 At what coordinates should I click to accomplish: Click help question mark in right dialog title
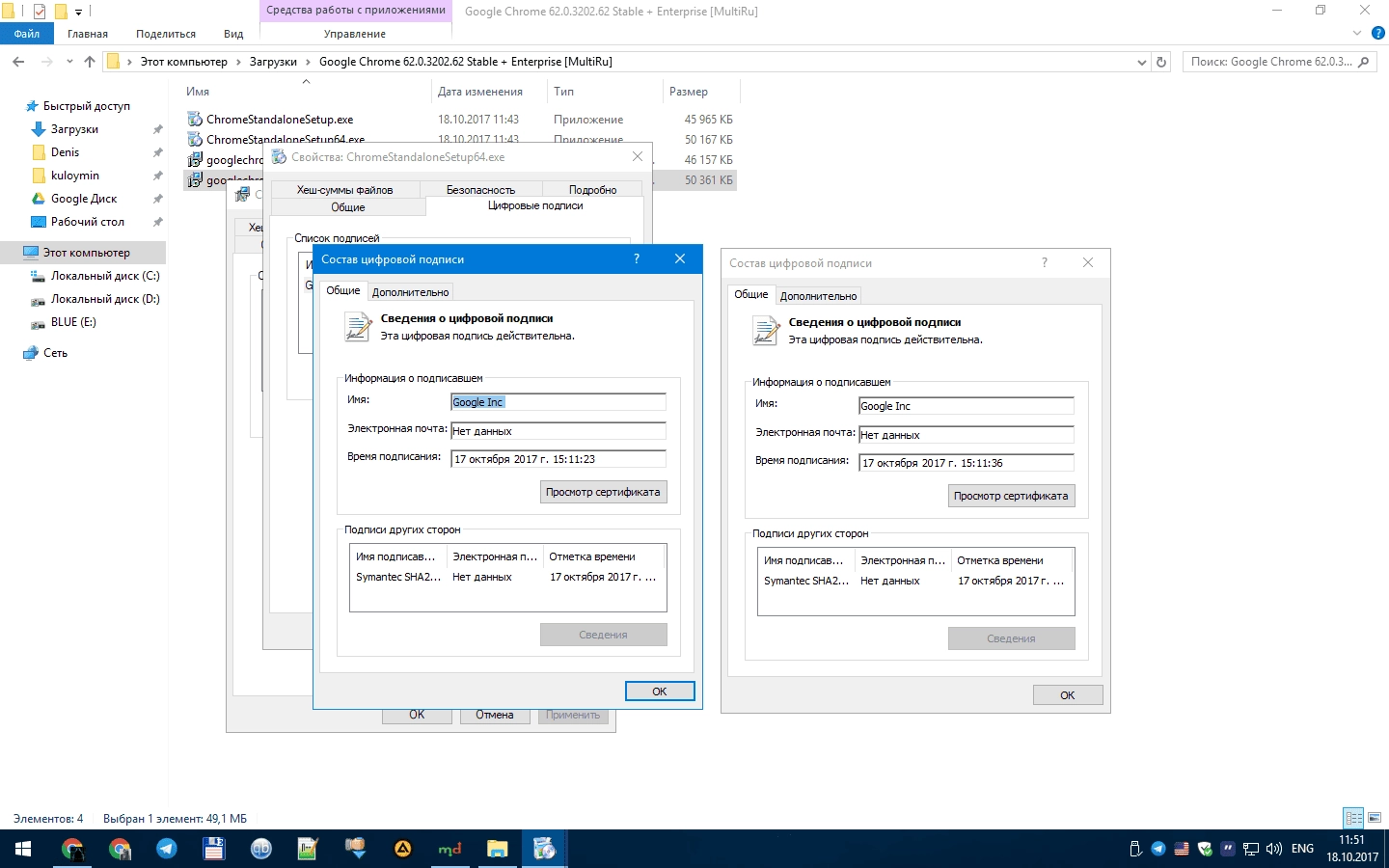(x=1045, y=262)
